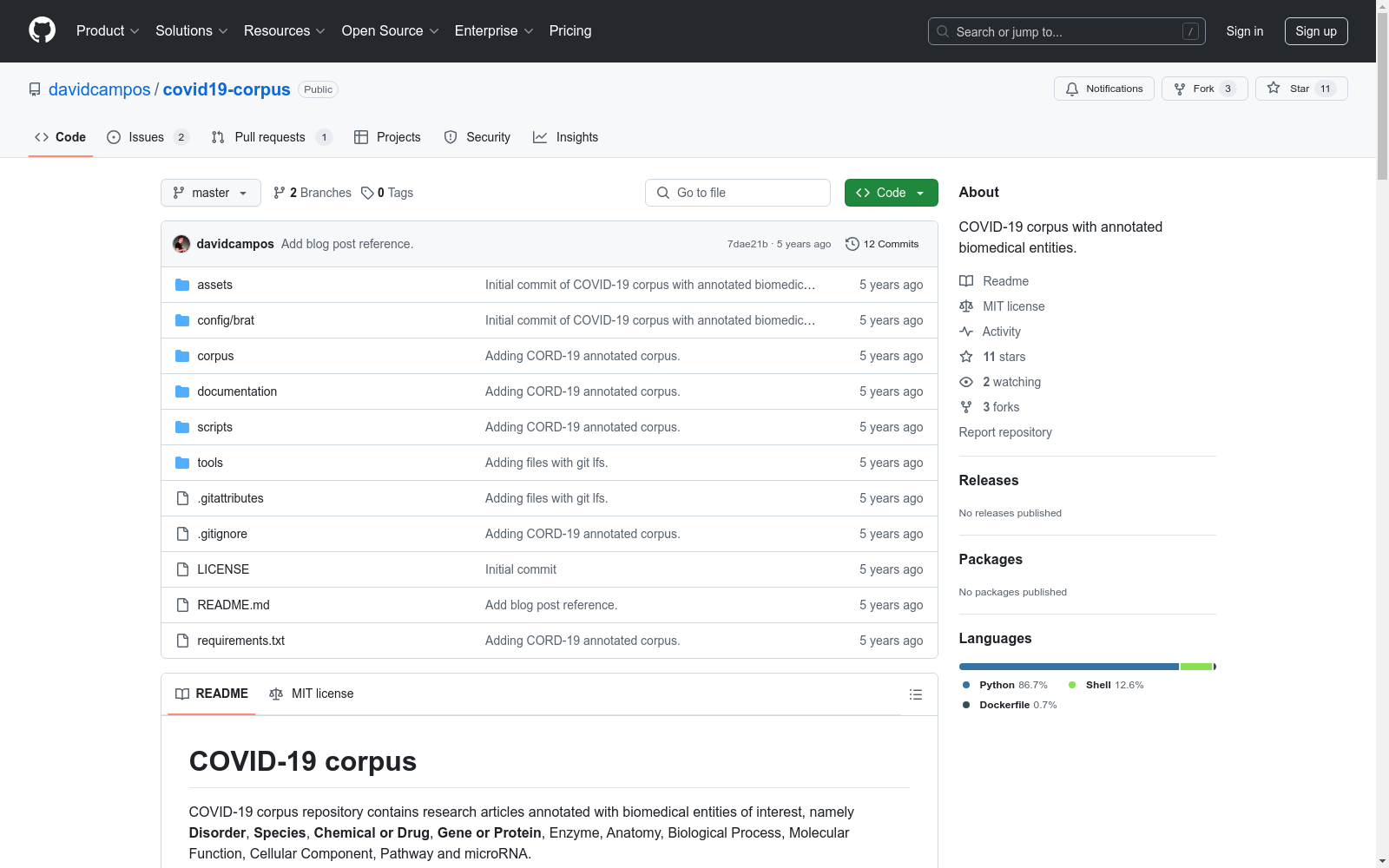Viewport: 1389px width, 868px height.
Task: Click the .gitignore file icon
Action: click(182, 534)
